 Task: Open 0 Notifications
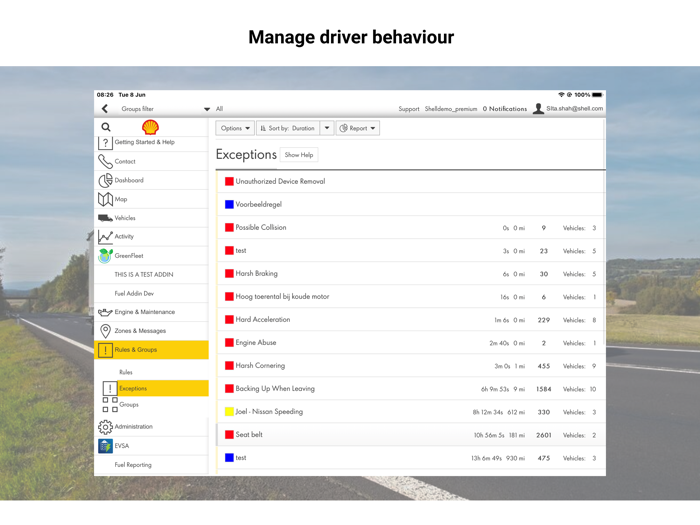tap(504, 109)
